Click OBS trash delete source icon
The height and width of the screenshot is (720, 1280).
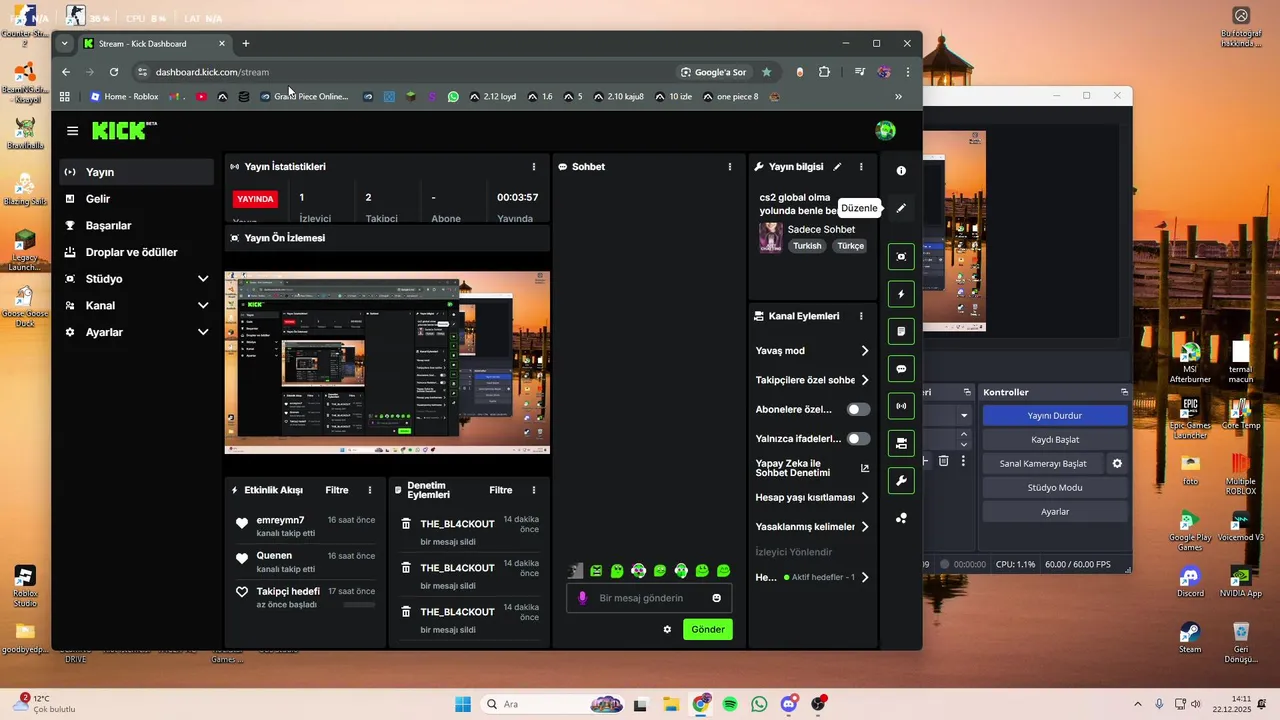point(943,461)
